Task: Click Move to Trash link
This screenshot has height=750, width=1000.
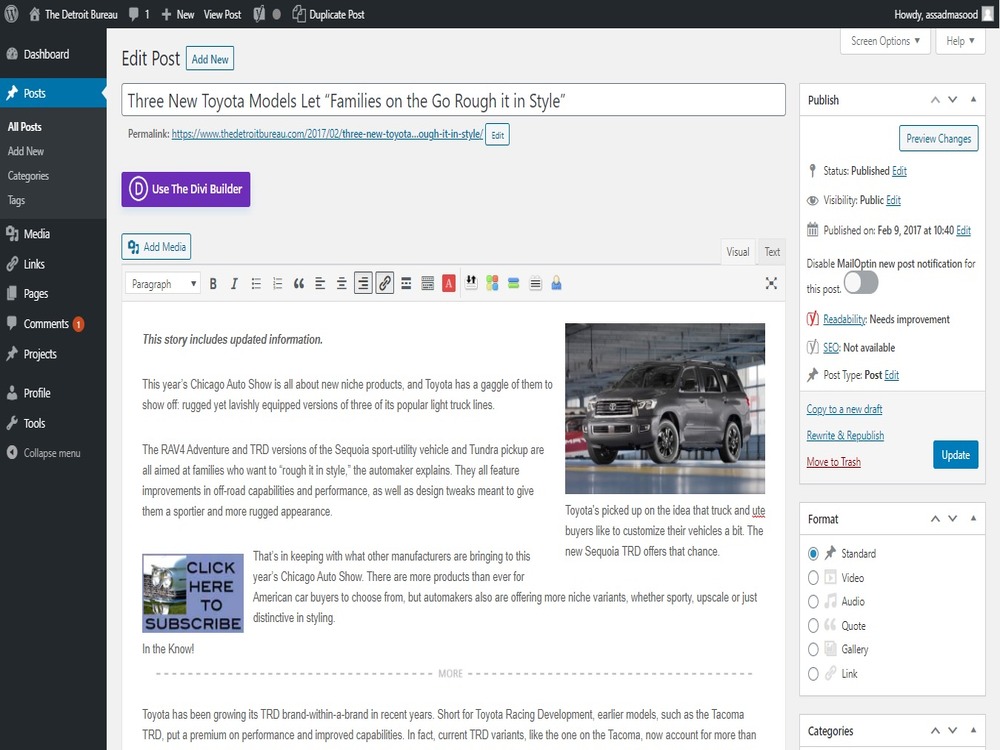Action: 833,462
